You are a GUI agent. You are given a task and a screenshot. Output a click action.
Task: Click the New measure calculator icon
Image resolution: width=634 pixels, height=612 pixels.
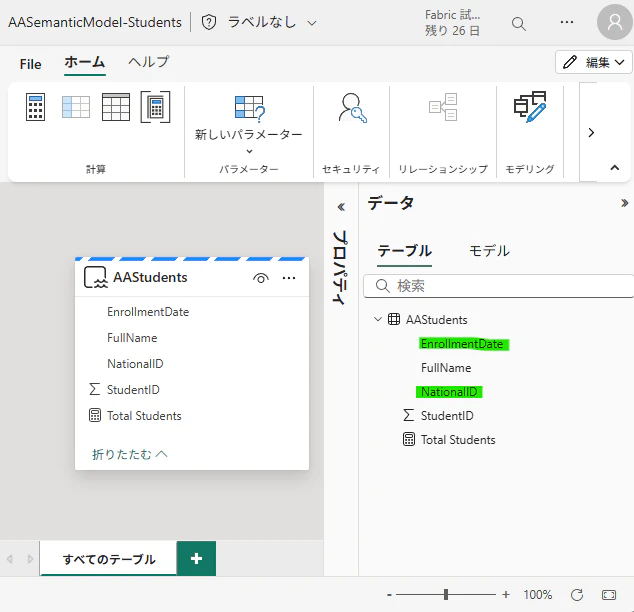click(x=36, y=107)
